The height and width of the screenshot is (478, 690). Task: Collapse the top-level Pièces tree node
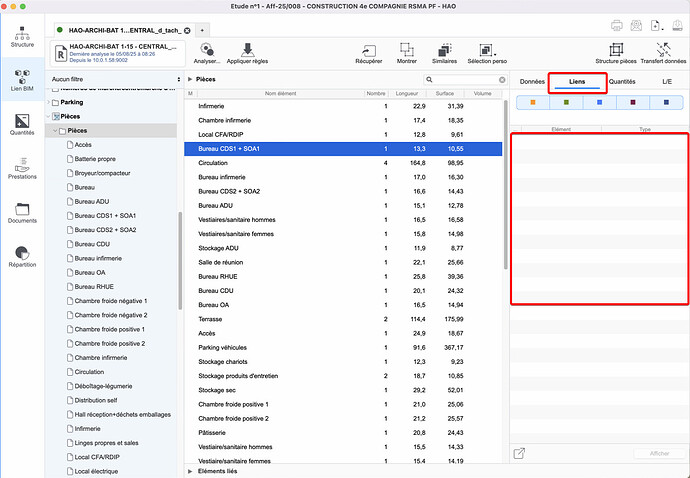tap(48, 117)
